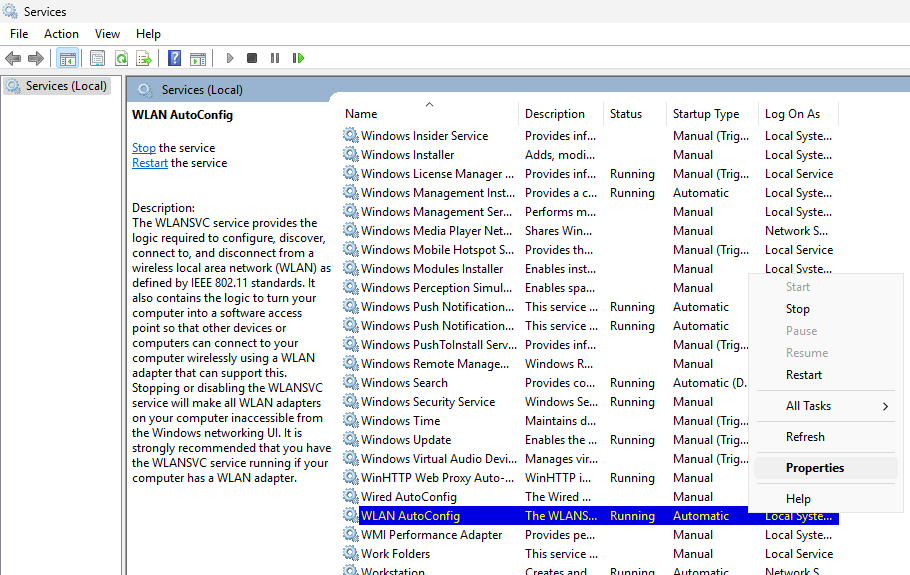Expand the All Tasks submenu arrow
This screenshot has height=575, width=910.
(885, 406)
